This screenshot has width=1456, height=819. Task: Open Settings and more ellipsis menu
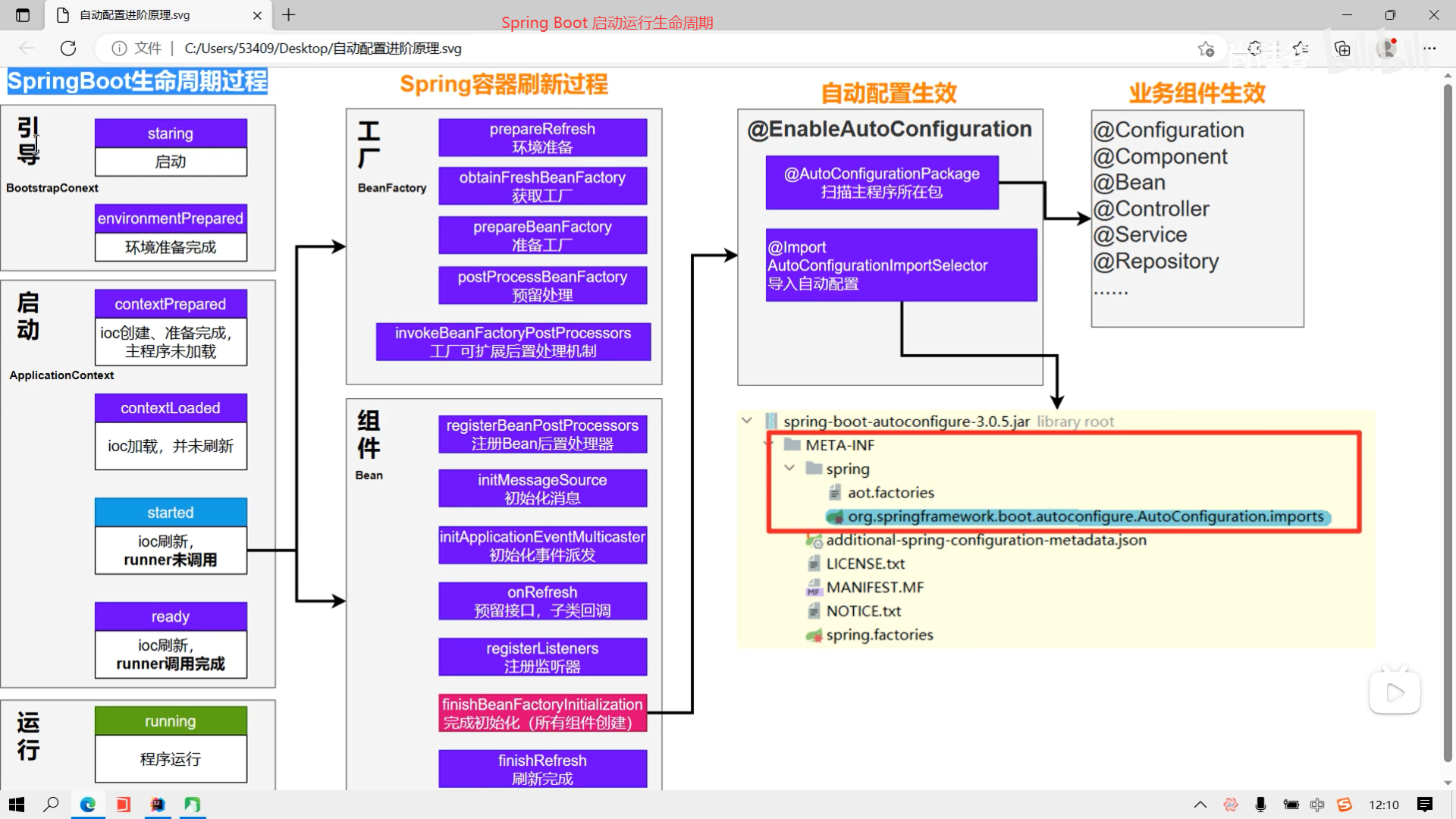click(1429, 49)
